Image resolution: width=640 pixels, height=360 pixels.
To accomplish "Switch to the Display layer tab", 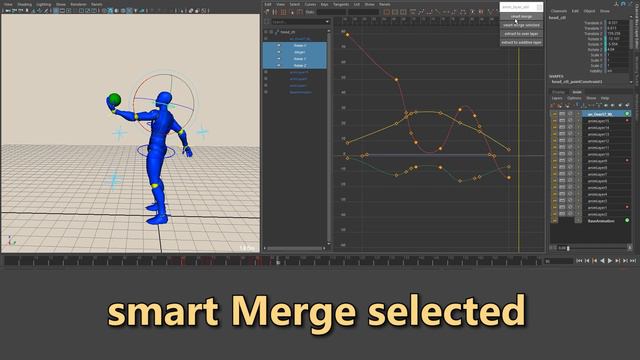I will pyautogui.click(x=558, y=92).
